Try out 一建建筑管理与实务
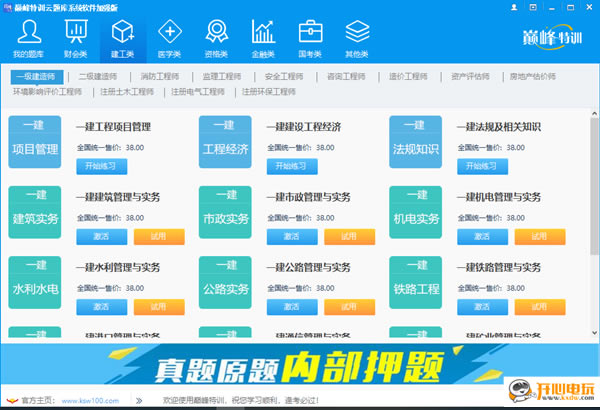 (x=159, y=237)
